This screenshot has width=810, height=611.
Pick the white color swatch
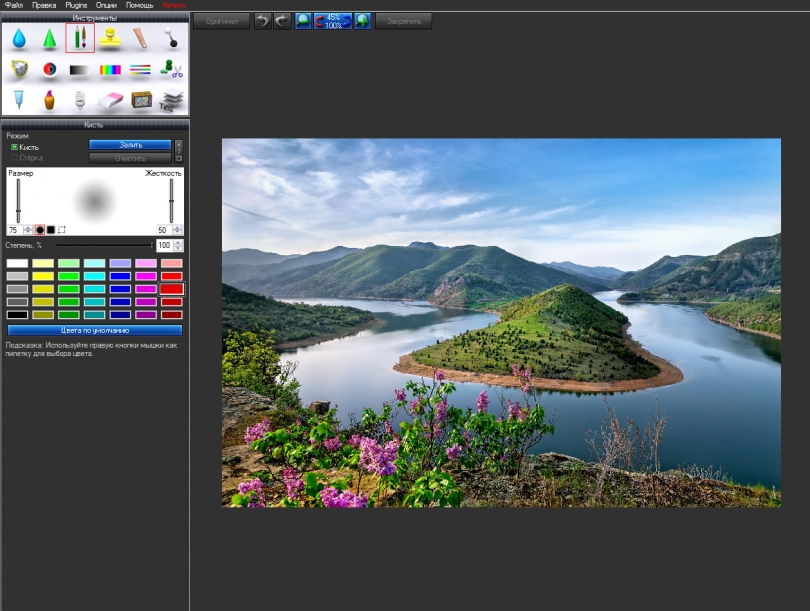(x=17, y=263)
